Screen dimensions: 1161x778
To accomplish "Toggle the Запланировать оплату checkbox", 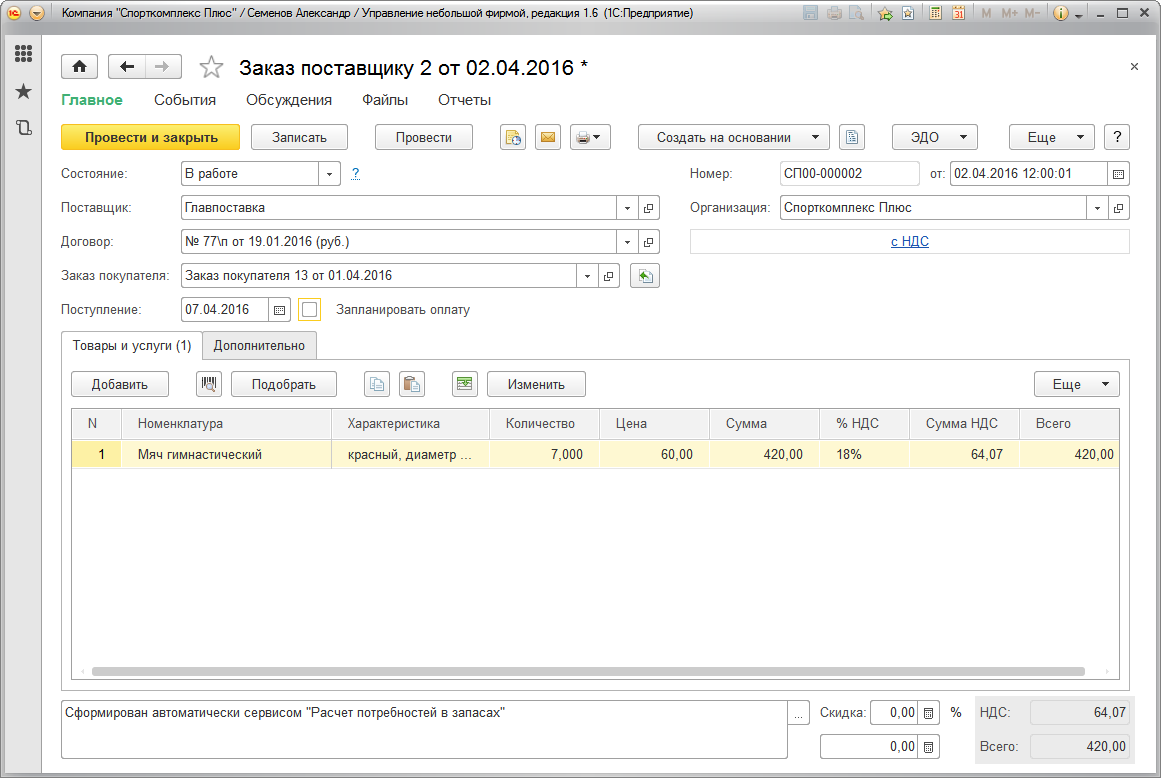I will (x=309, y=310).
